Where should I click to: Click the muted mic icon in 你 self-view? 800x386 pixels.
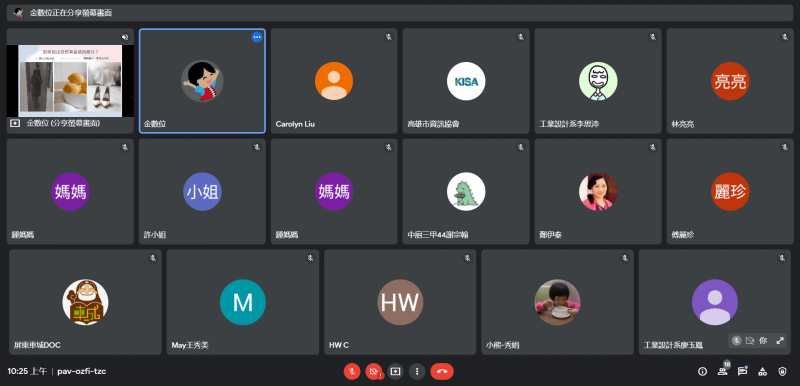pos(736,341)
